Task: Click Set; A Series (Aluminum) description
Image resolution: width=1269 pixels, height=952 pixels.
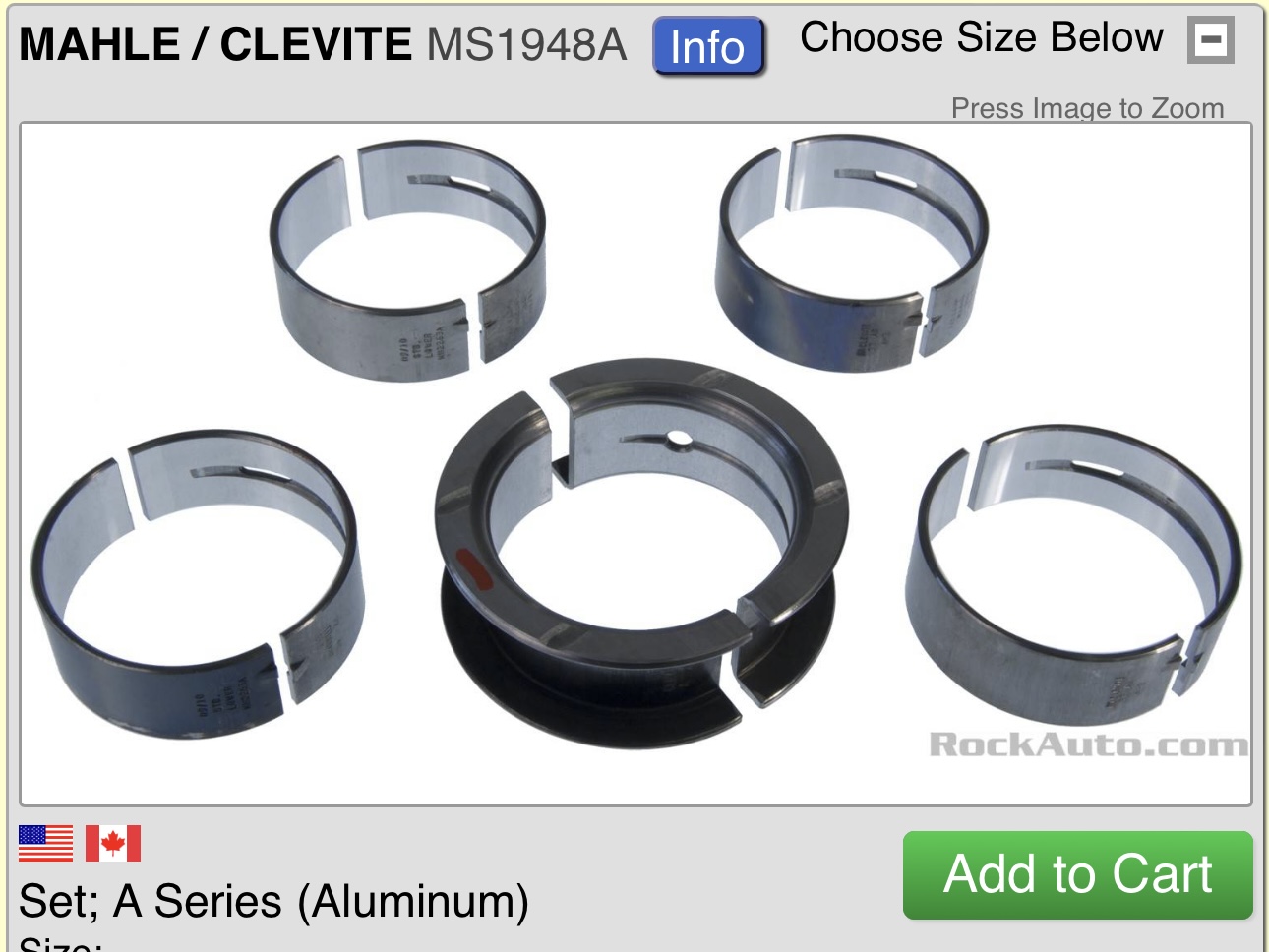Action: point(273,901)
